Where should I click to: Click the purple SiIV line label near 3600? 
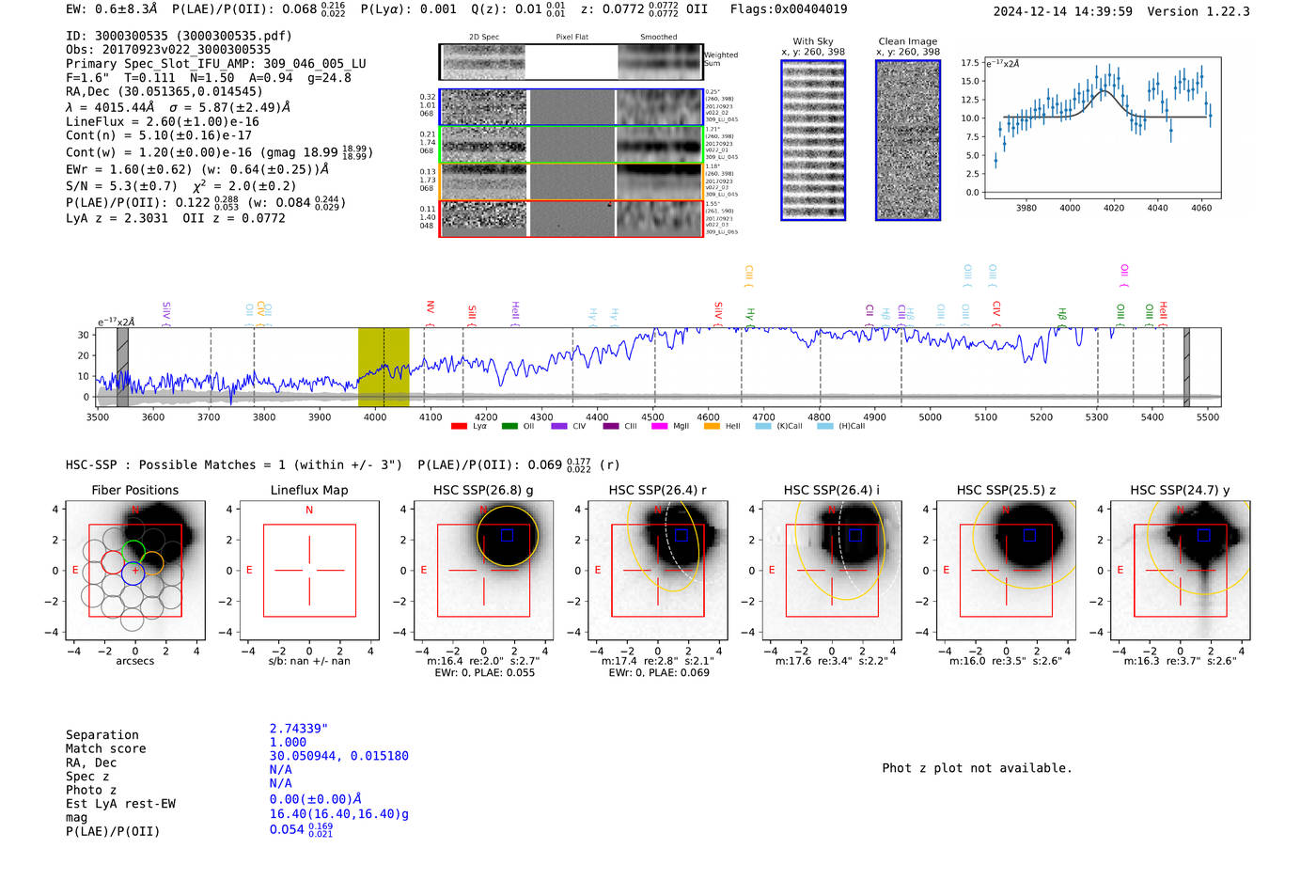pos(166,313)
